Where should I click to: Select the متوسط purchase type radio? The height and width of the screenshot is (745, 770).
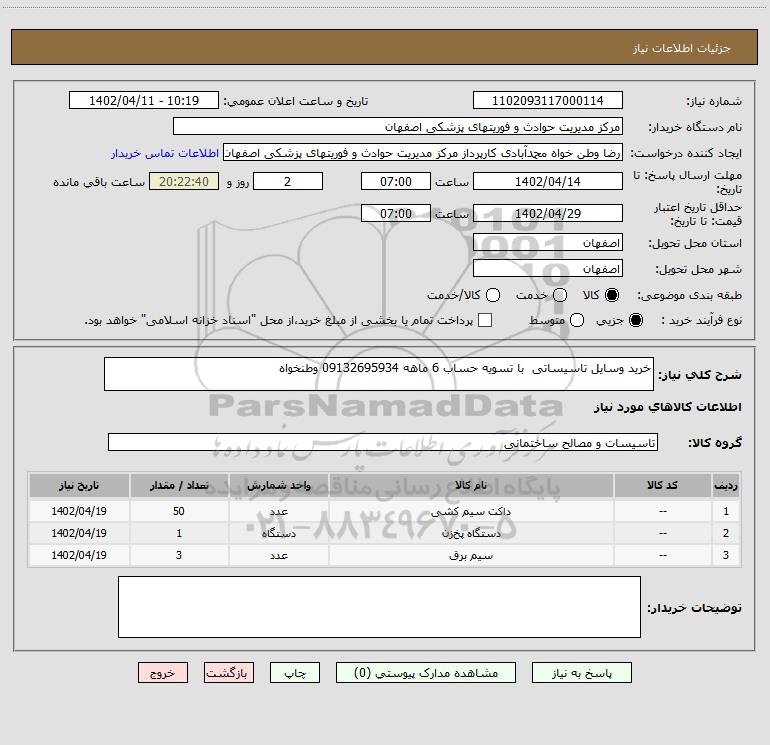pos(577,320)
